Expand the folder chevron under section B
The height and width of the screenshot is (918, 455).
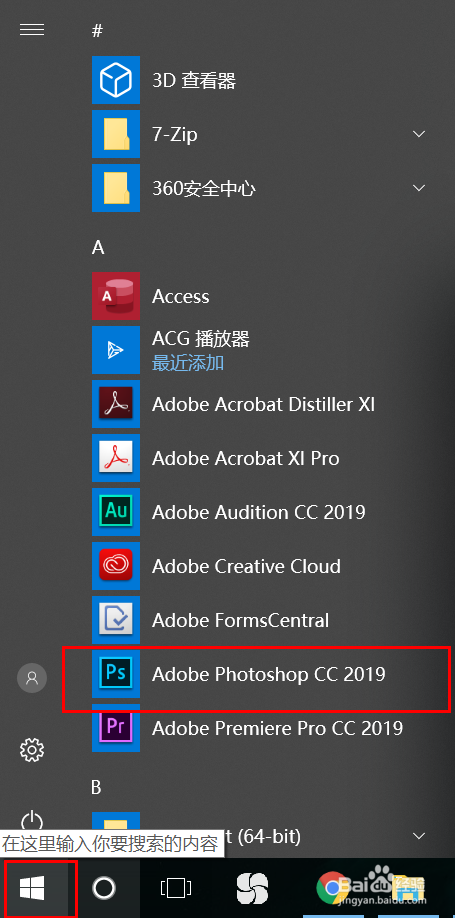pyautogui.click(x=419, y=835)
